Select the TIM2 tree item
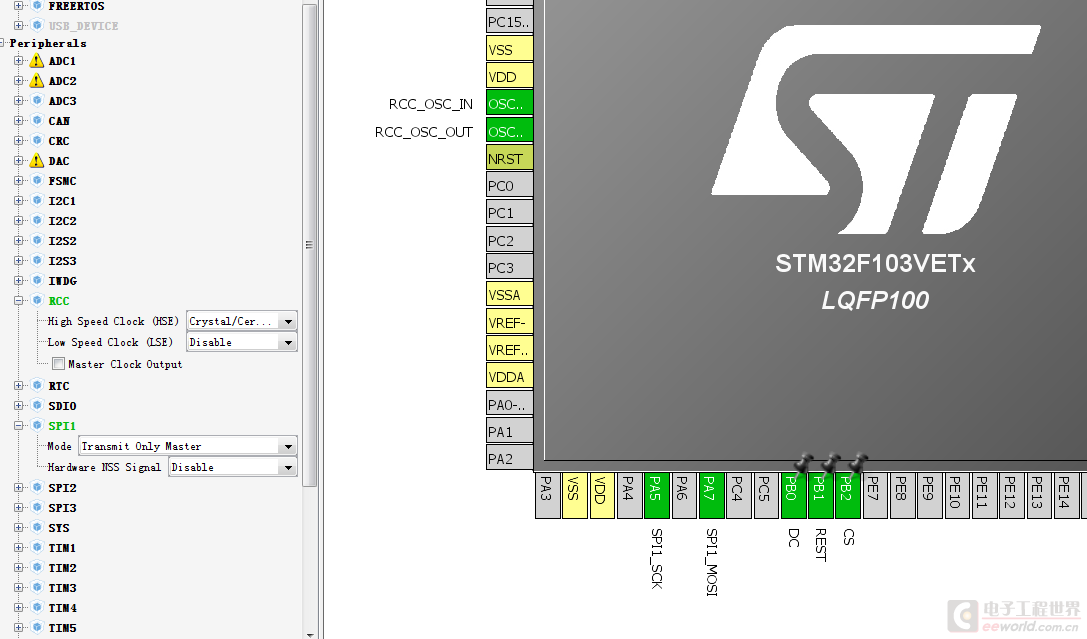 [62, 568]
